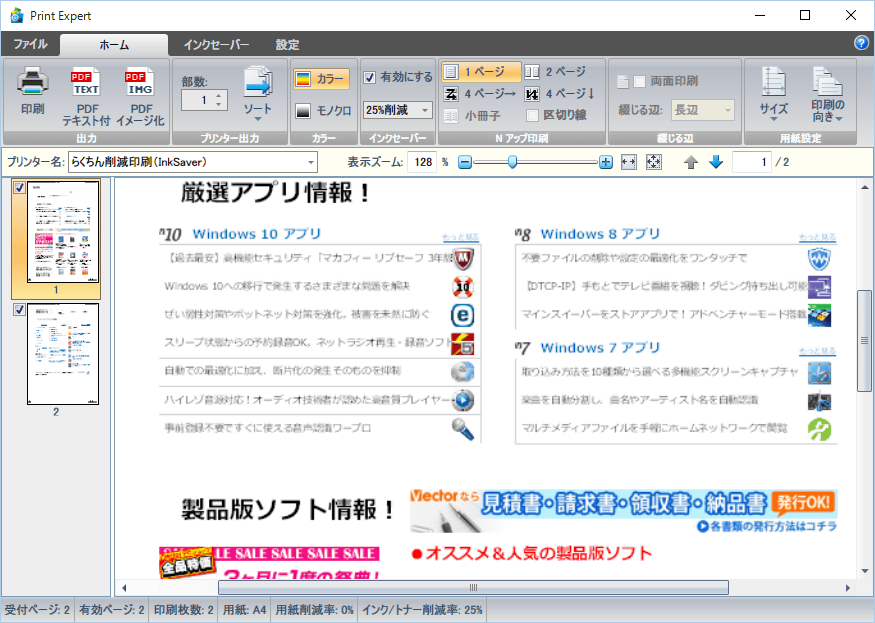Click the horizontal scrollbar thumb

tap(473, 587)
